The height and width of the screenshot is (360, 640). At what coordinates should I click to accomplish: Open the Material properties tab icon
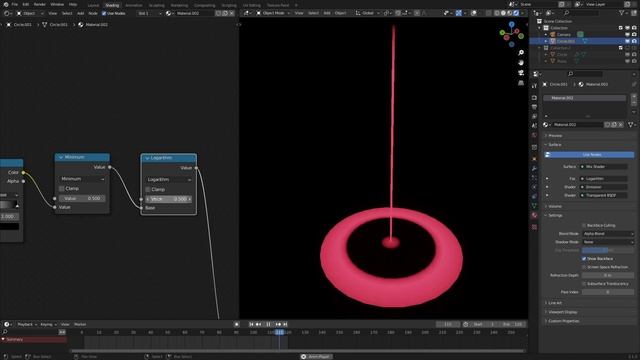pos(534,215)
